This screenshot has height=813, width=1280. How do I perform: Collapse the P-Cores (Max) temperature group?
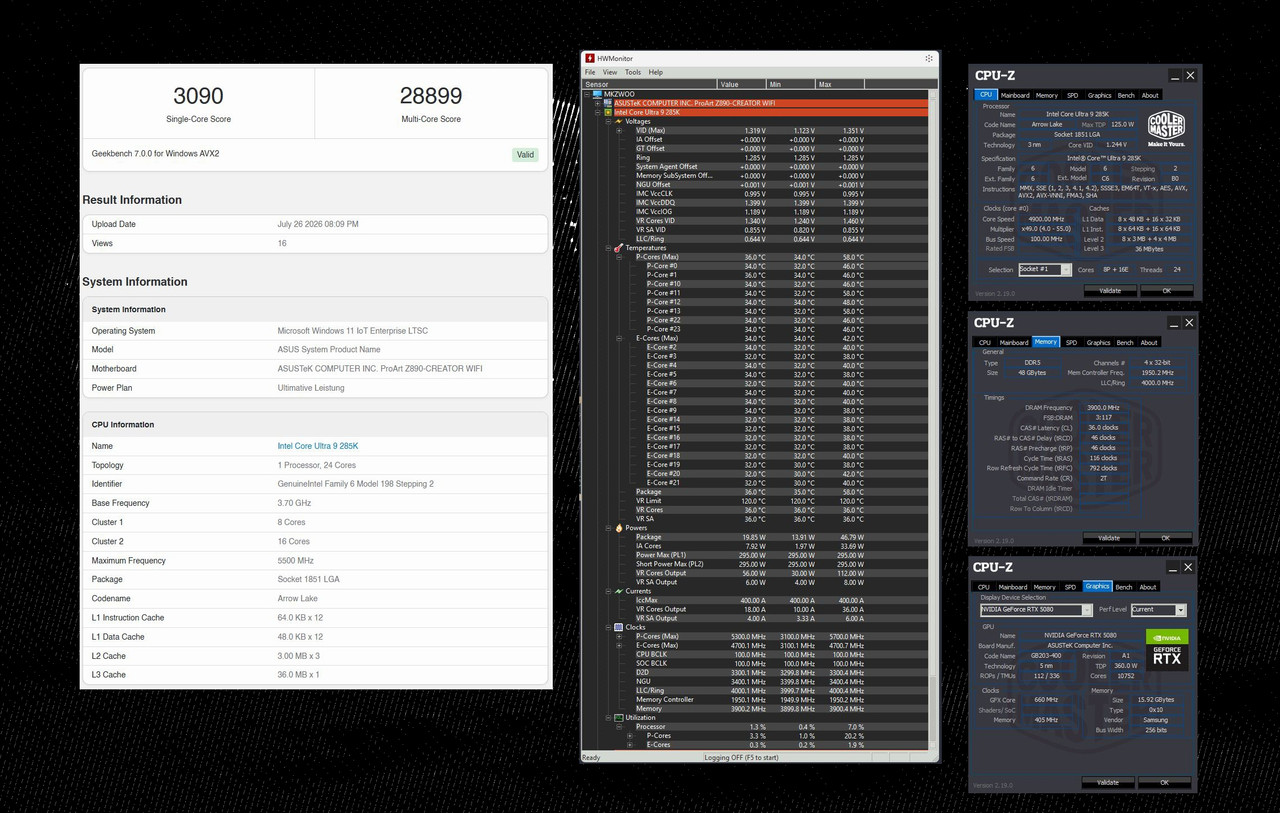(619, 257)
